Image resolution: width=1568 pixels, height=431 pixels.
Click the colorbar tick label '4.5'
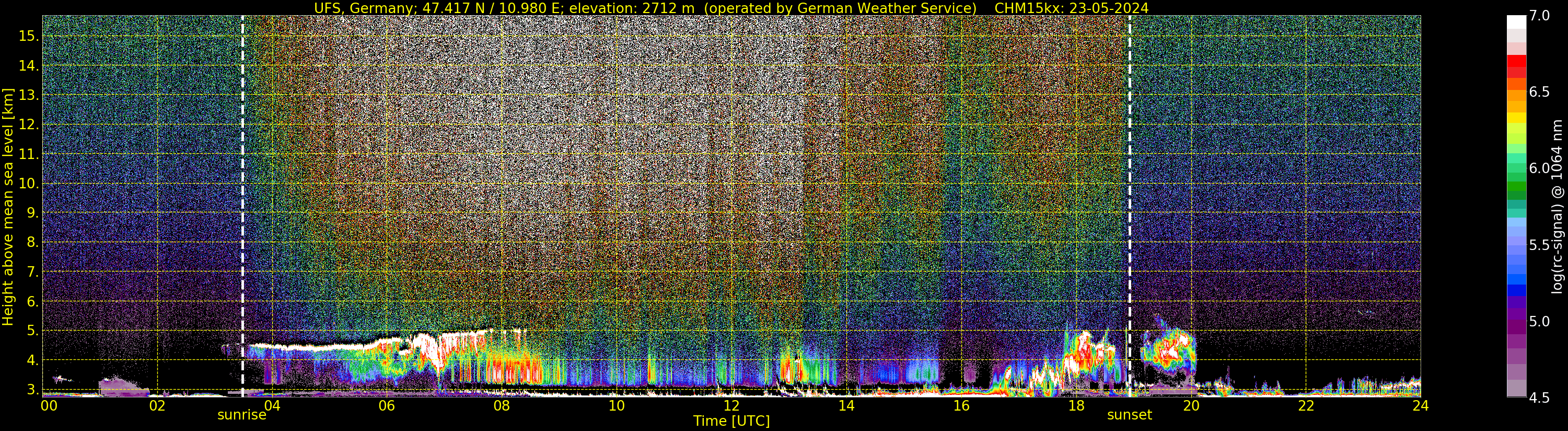click(1540, 398)
